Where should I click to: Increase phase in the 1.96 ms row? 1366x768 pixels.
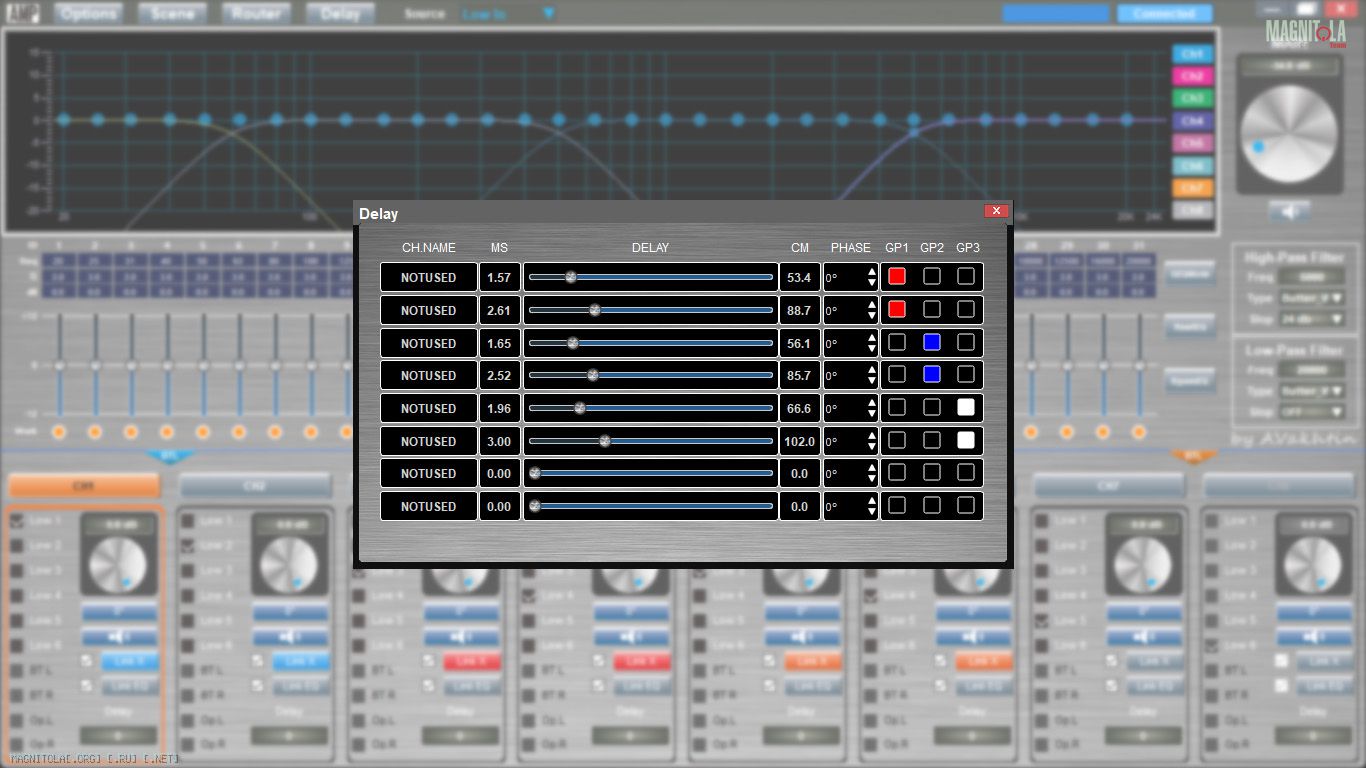[871, 402]
